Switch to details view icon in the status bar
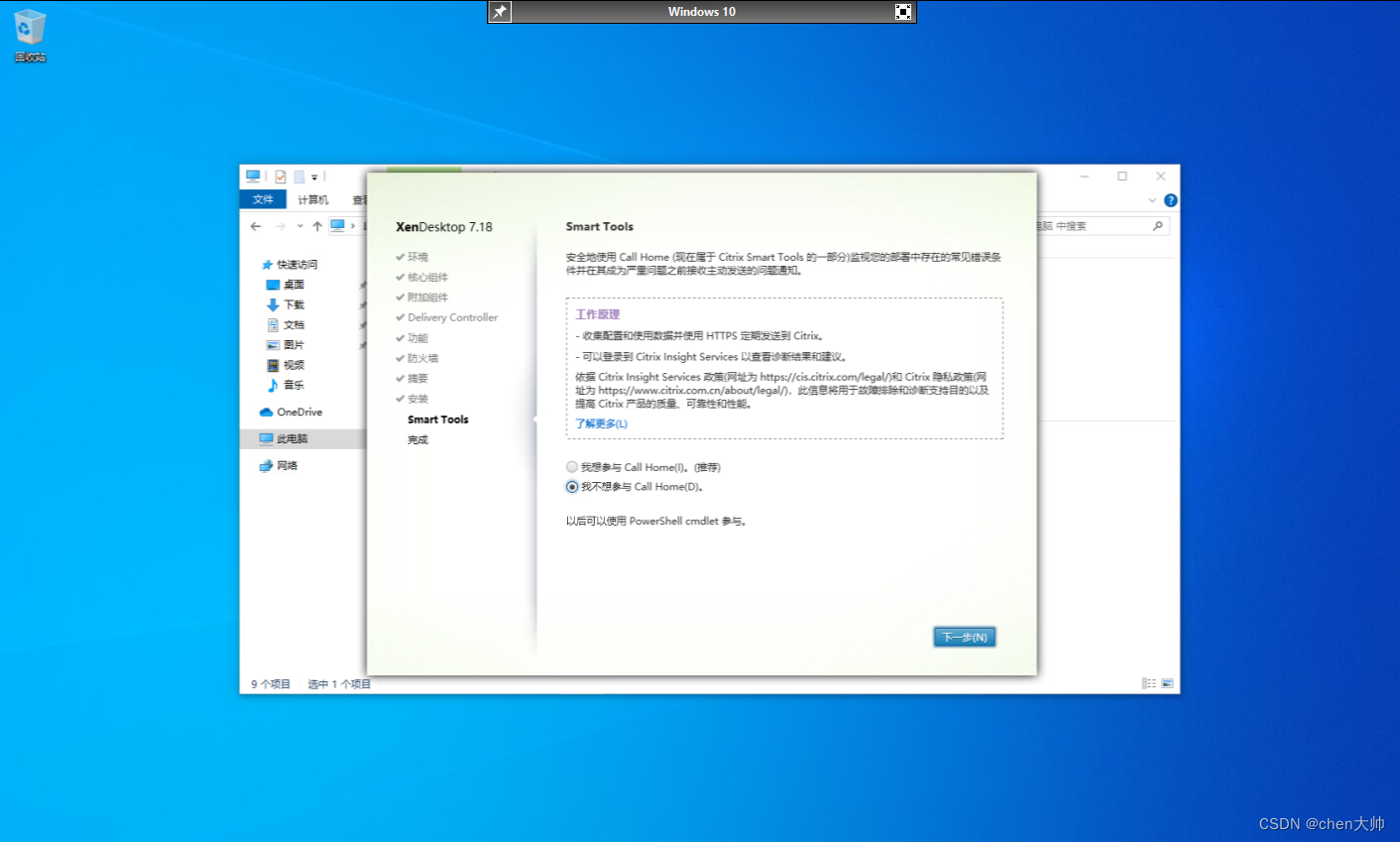 pos(1148,683)
